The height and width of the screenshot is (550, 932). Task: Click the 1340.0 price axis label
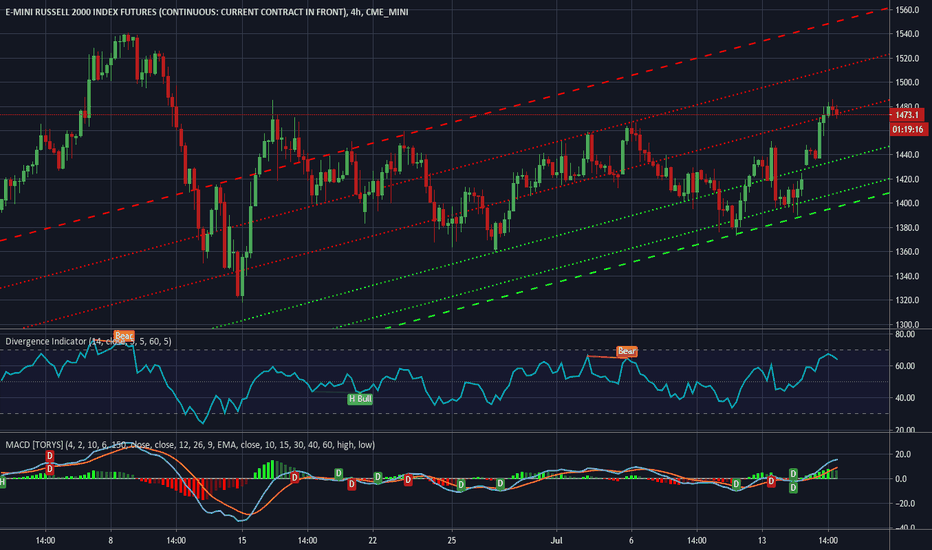(908, 276)
